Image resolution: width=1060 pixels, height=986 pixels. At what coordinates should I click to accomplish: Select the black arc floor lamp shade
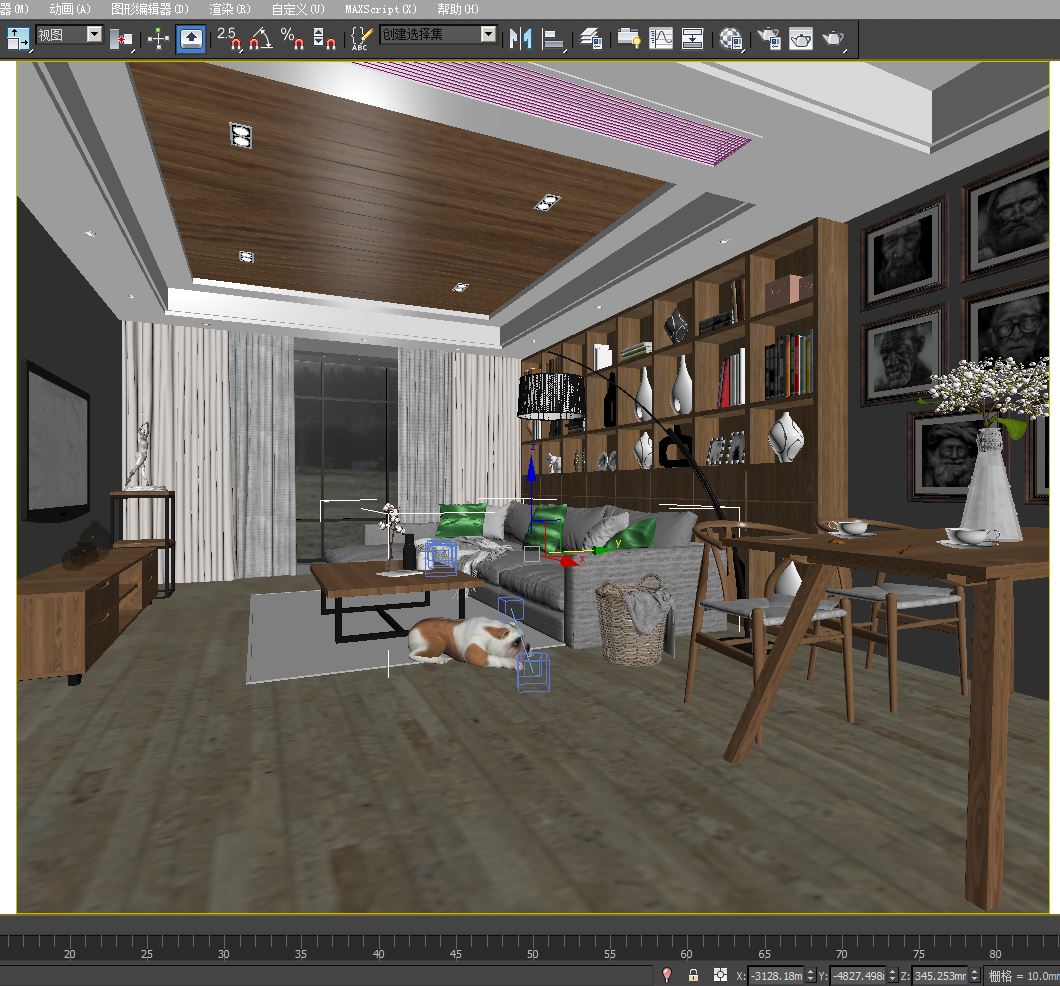click(551, 396)
